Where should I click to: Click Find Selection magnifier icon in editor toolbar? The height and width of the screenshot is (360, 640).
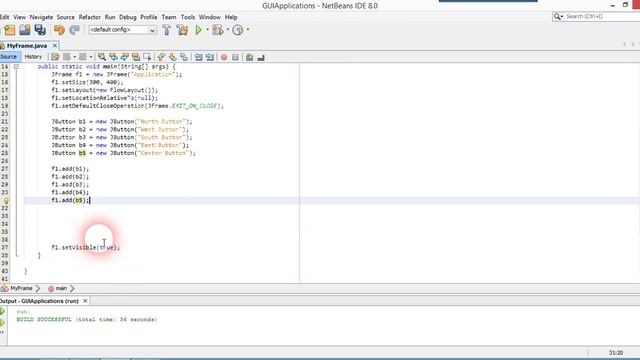[102, 57]
